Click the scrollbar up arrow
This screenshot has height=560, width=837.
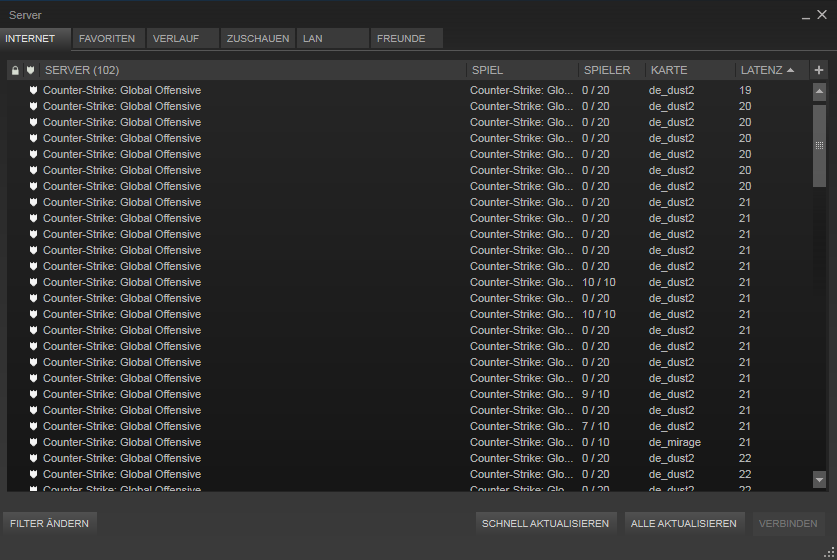819,91
